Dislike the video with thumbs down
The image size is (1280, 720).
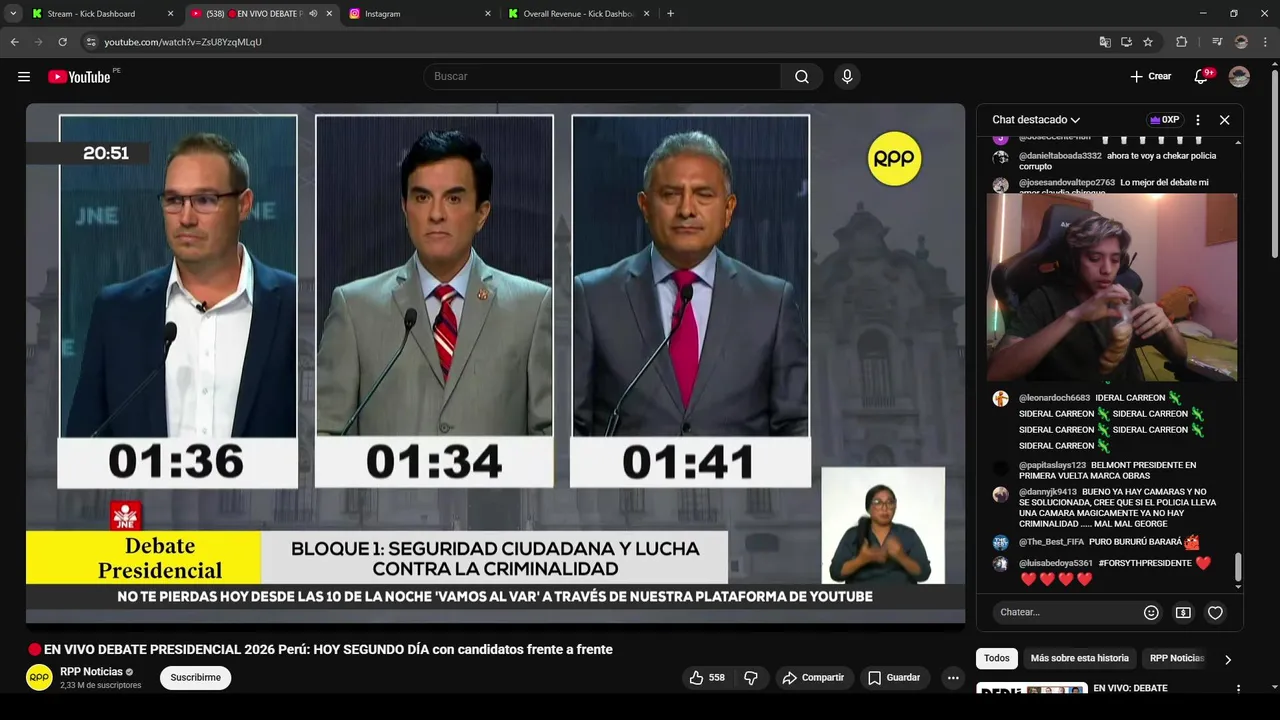(x=751, y=678)
